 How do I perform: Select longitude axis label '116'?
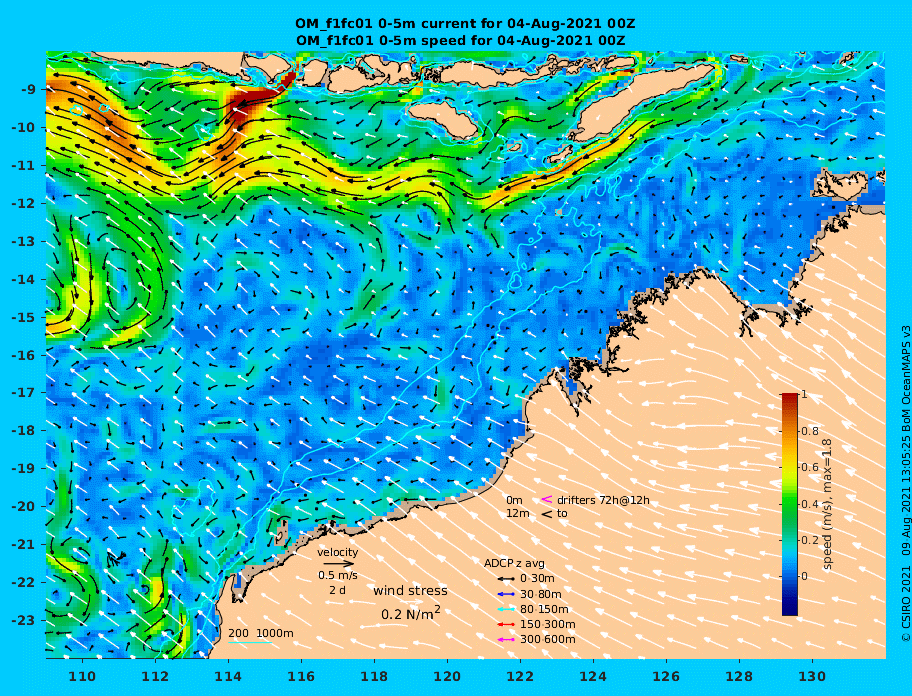click(x=301, y=676)
